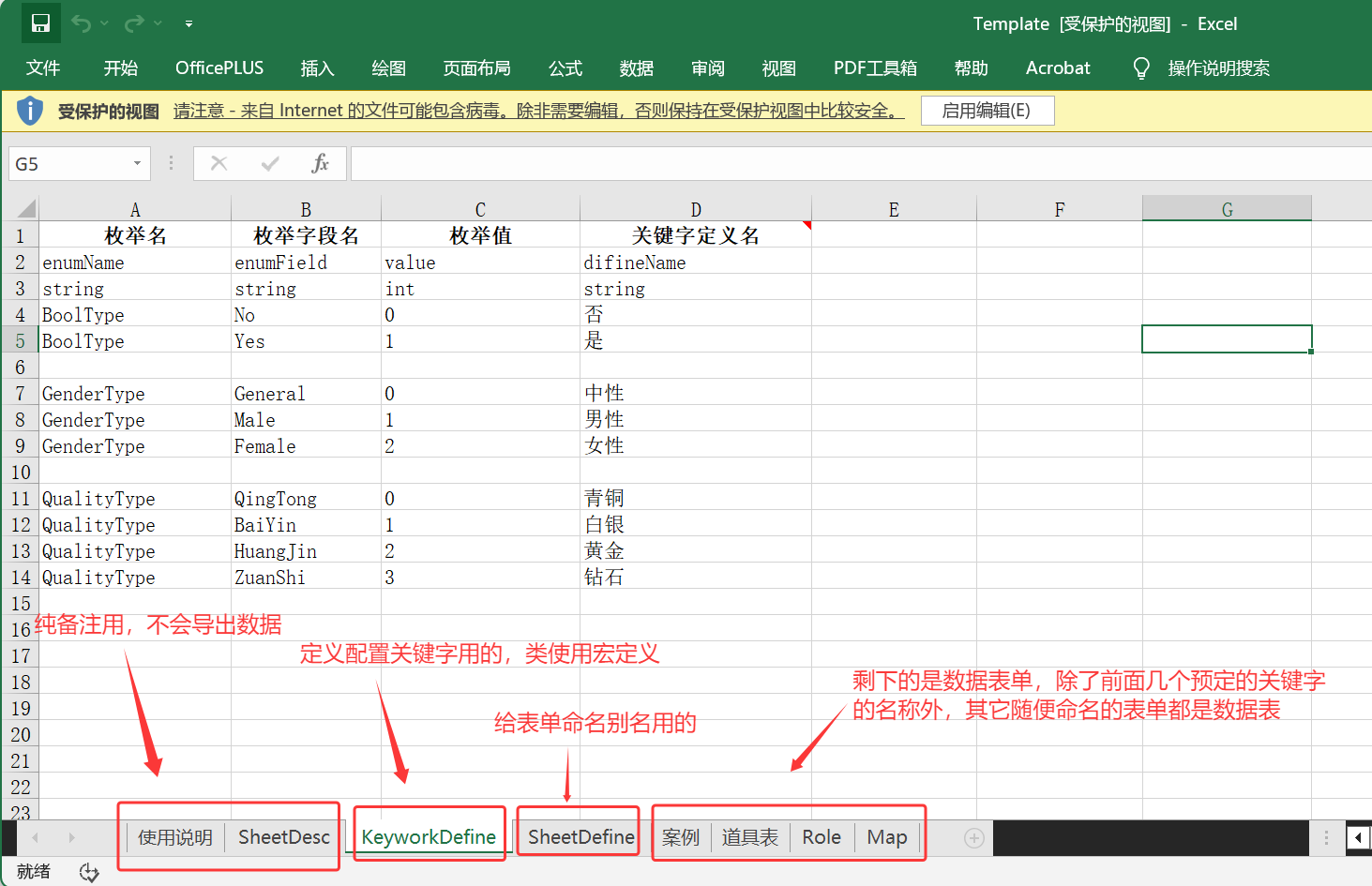Screen dimensions: 1372x886
Task: Open the OfficePLUS ribbon tab
Action: click(x=219, y=68)
